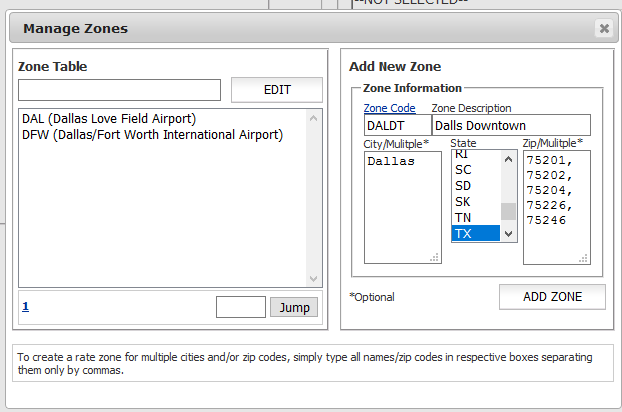
Task: Choose TN in the State list
Action: (x=476, y=217)
